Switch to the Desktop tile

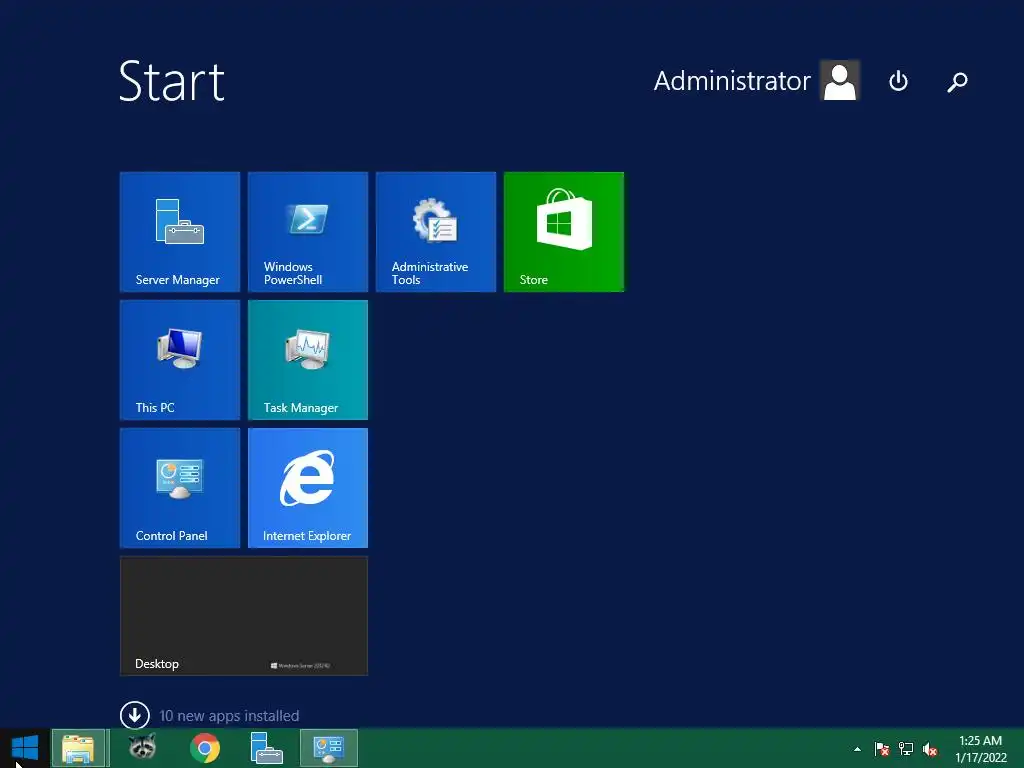244,616
